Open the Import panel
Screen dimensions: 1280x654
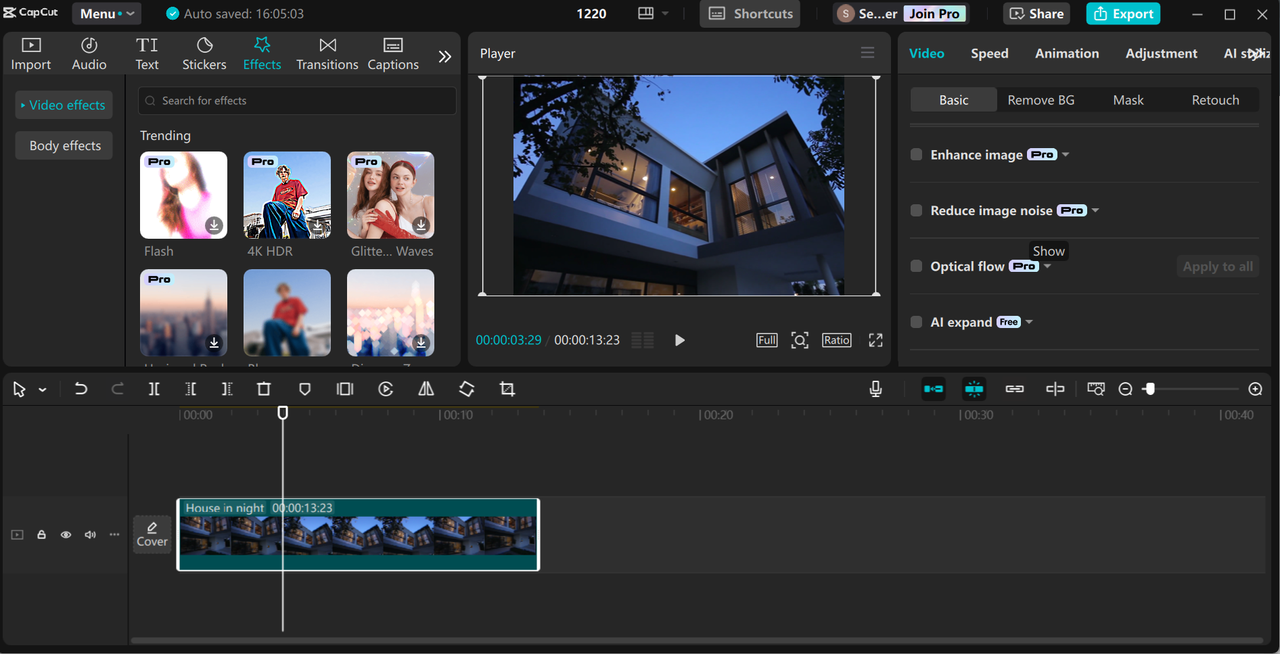click(31, 54)
